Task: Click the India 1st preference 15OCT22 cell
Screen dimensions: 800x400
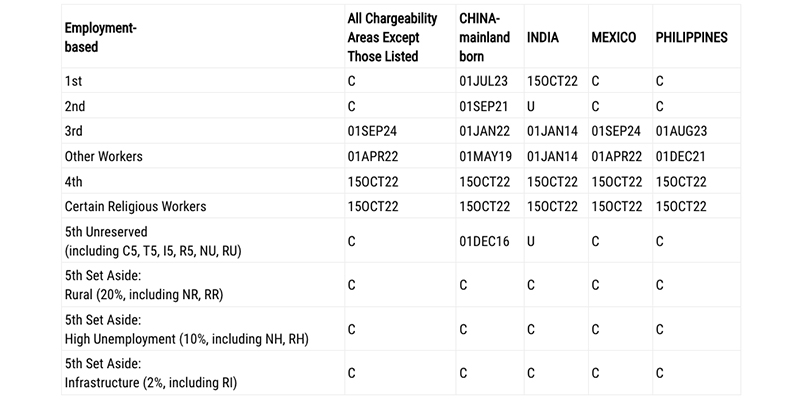Action: [553, 81]
